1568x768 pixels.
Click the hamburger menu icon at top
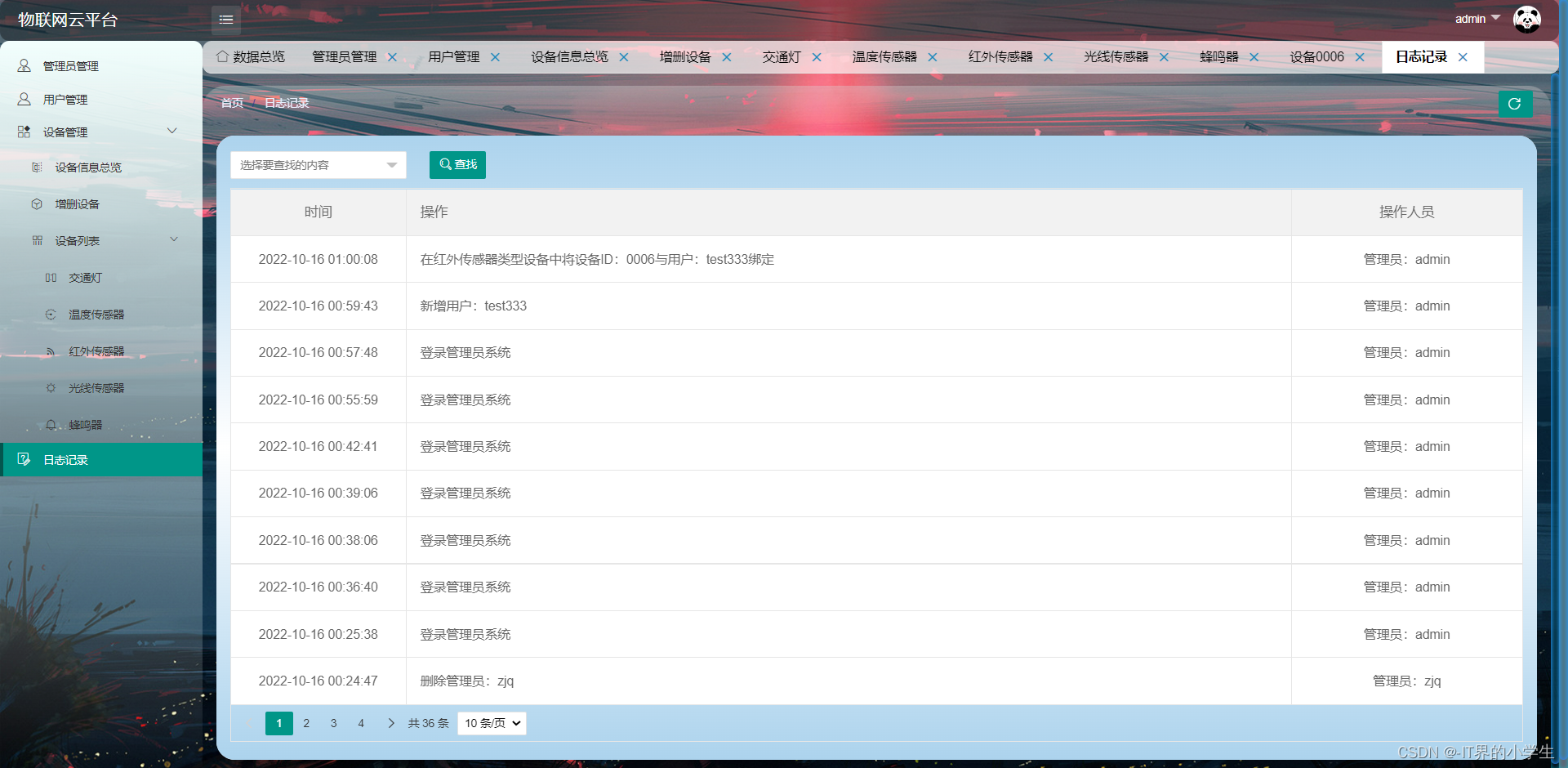coord(225,20)
